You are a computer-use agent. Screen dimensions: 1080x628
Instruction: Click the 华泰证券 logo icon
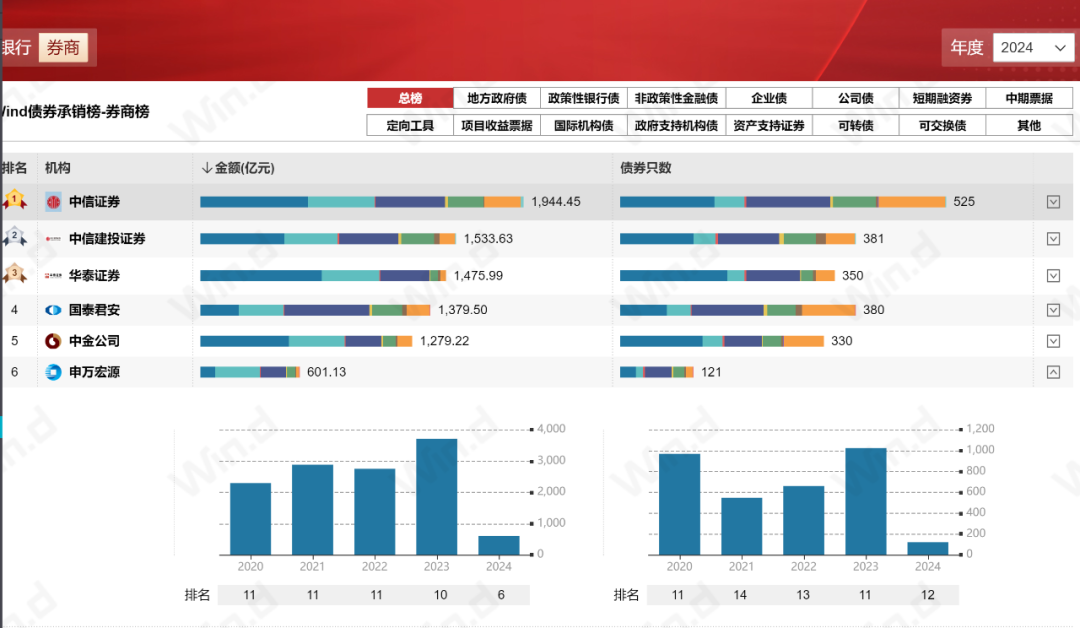(x=53, y=275)
